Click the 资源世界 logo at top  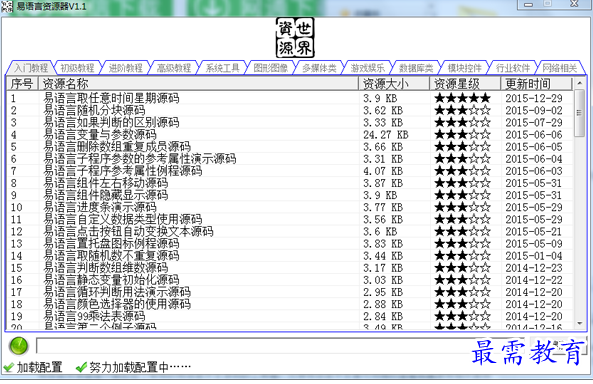(295, 38)
